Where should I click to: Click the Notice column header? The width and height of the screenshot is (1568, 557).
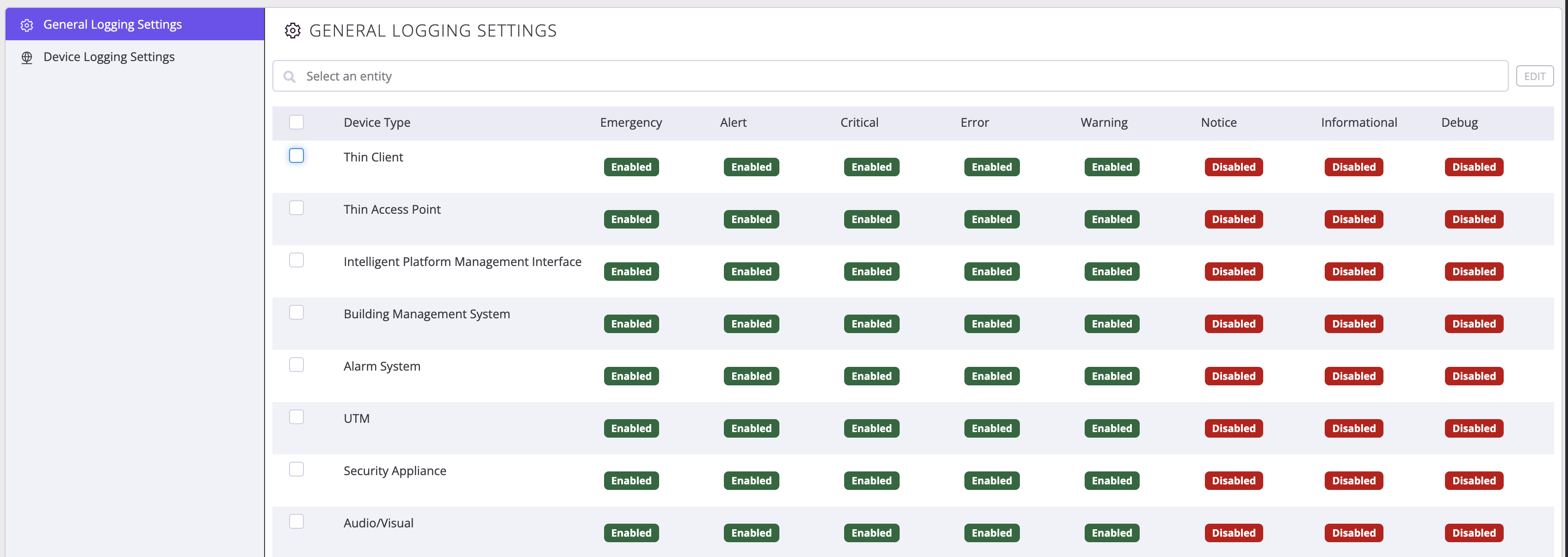(1219, 122)
